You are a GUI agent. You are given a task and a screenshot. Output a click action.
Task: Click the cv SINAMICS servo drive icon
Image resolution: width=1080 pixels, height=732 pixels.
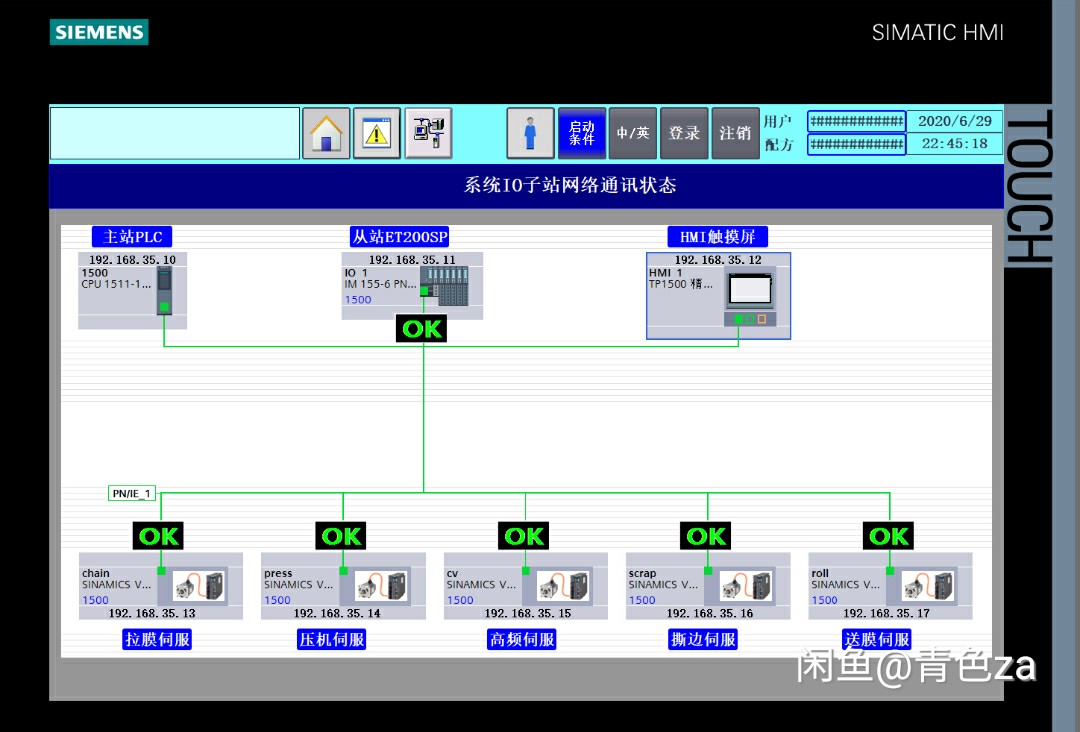(563, 586)
